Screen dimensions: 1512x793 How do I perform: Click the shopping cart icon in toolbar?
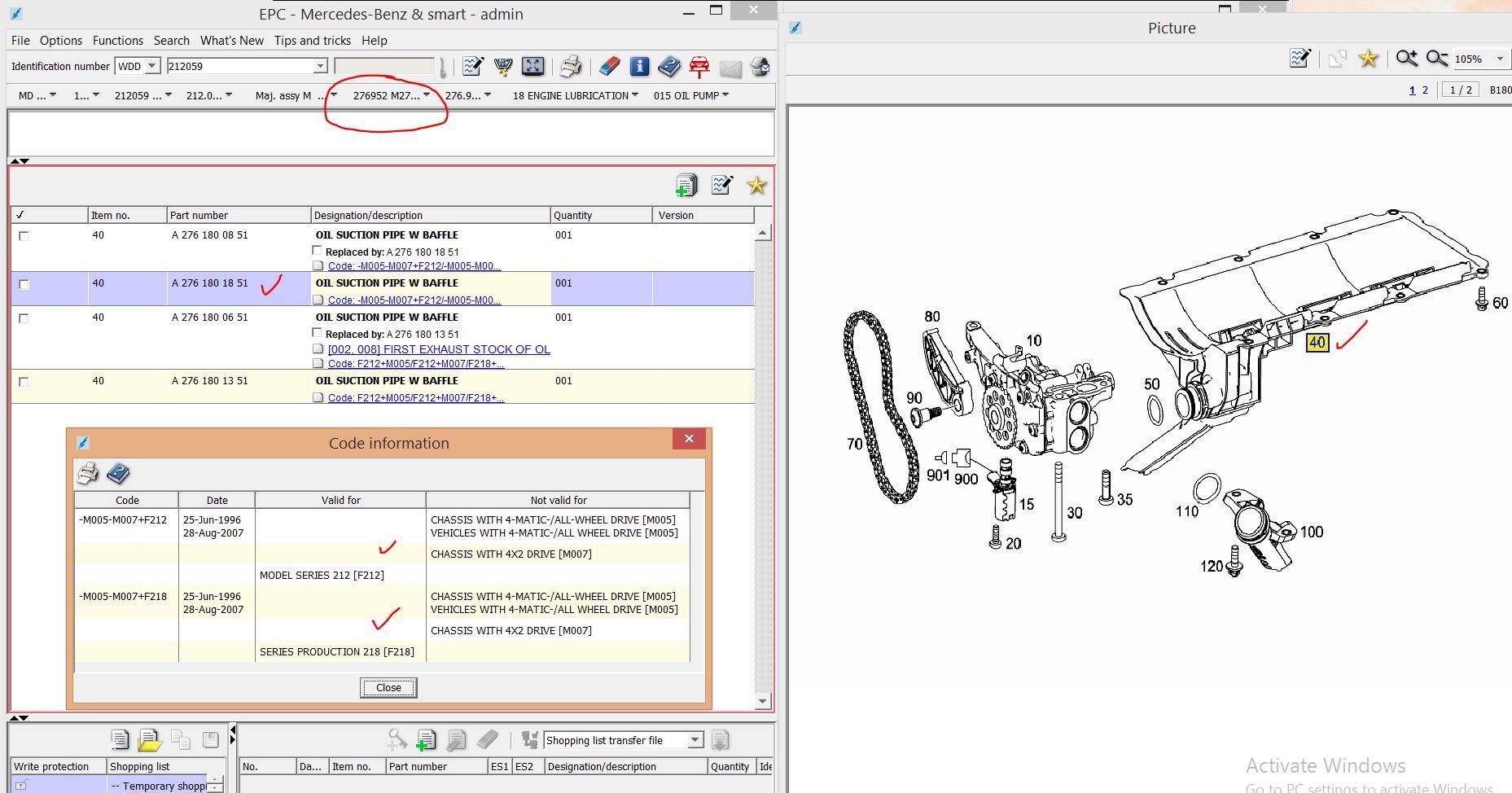click(x=503, y=67)
